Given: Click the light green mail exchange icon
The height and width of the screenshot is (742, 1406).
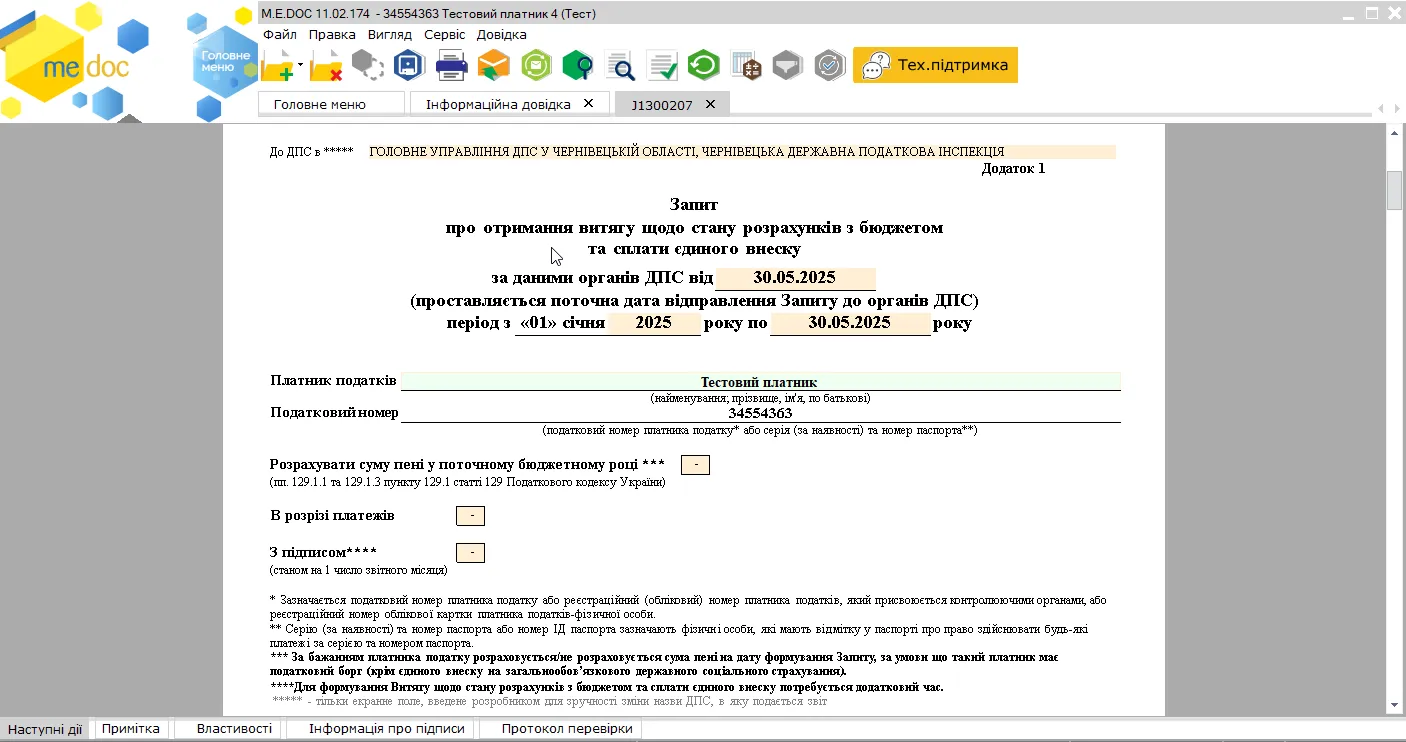Looking at the screenshot, I should coord(536,66).
